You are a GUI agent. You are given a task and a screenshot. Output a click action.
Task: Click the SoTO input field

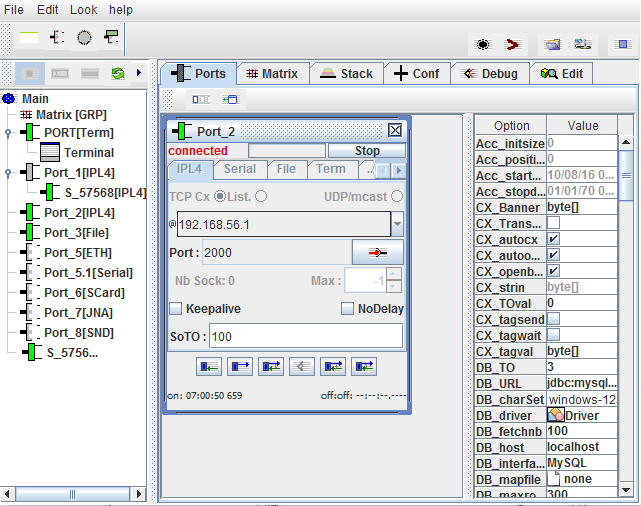pos(306,336)
